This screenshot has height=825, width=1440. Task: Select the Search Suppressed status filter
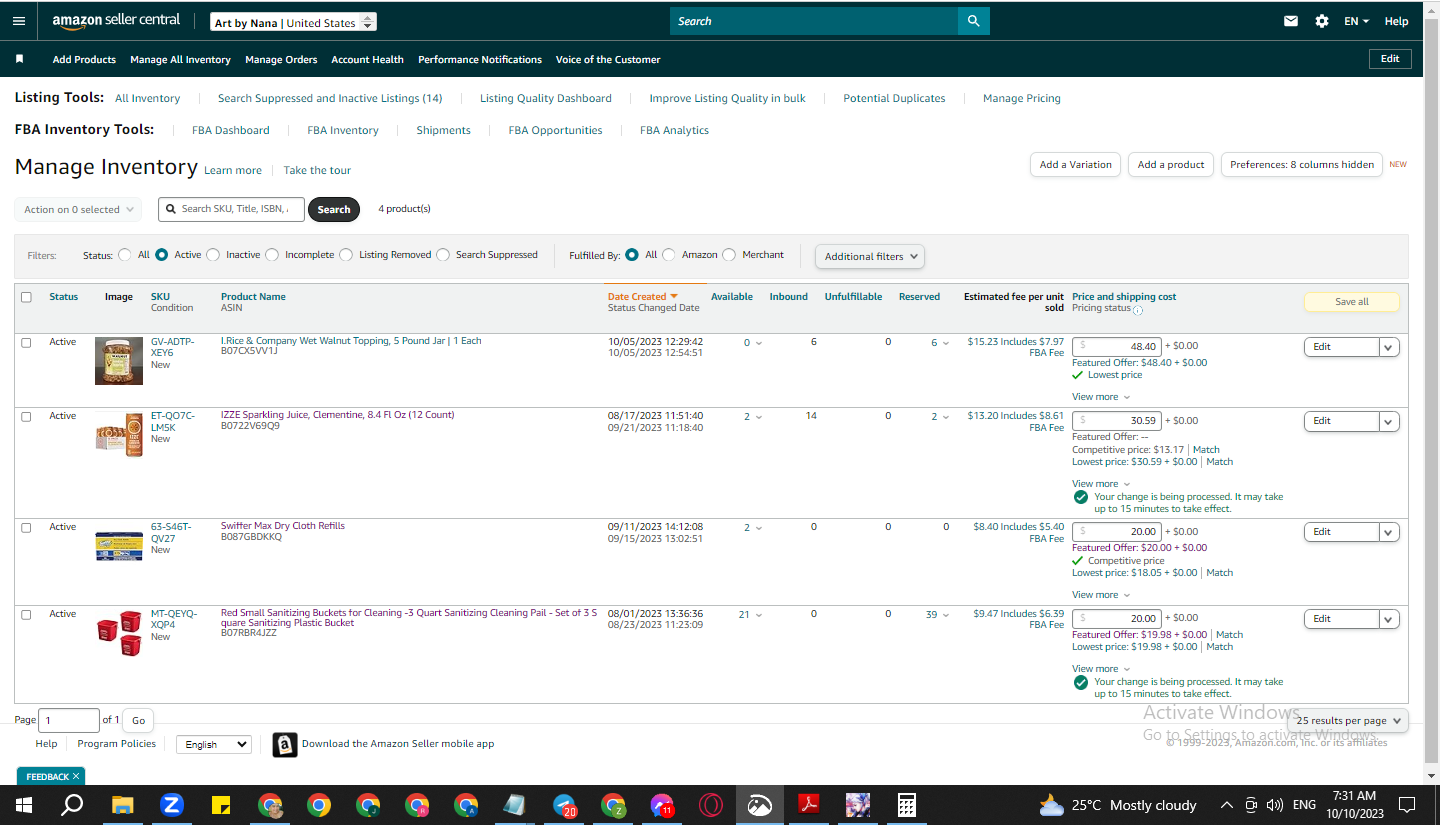point(443,255)
